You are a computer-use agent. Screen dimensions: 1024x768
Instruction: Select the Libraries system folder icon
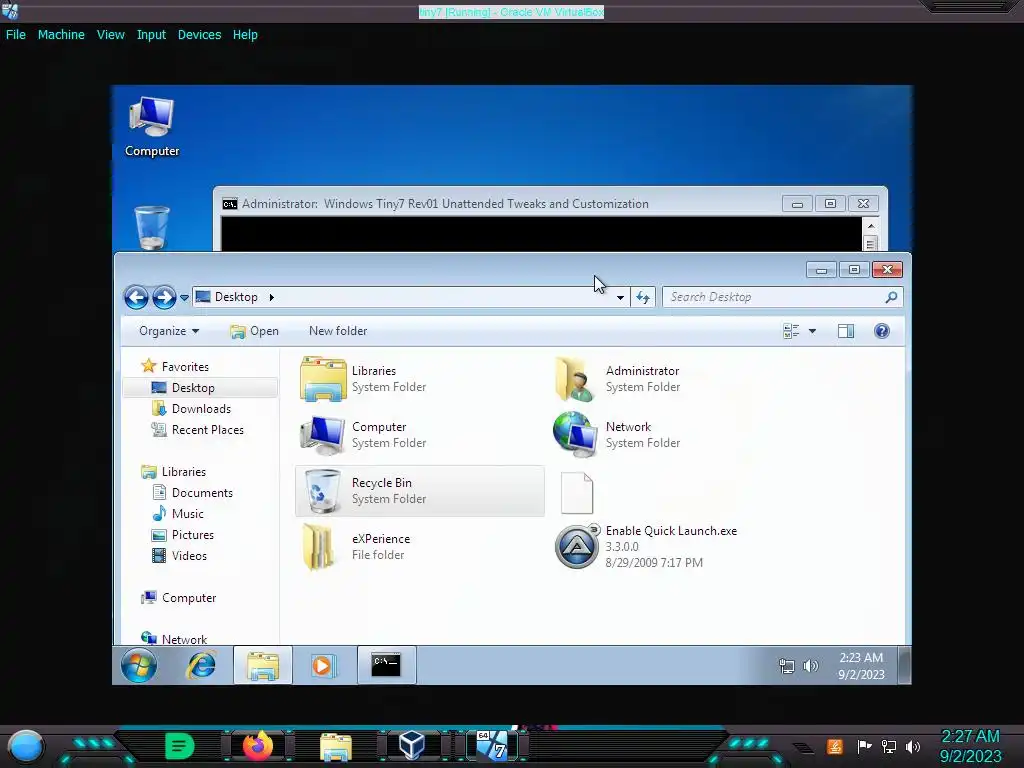pos(323,379)
